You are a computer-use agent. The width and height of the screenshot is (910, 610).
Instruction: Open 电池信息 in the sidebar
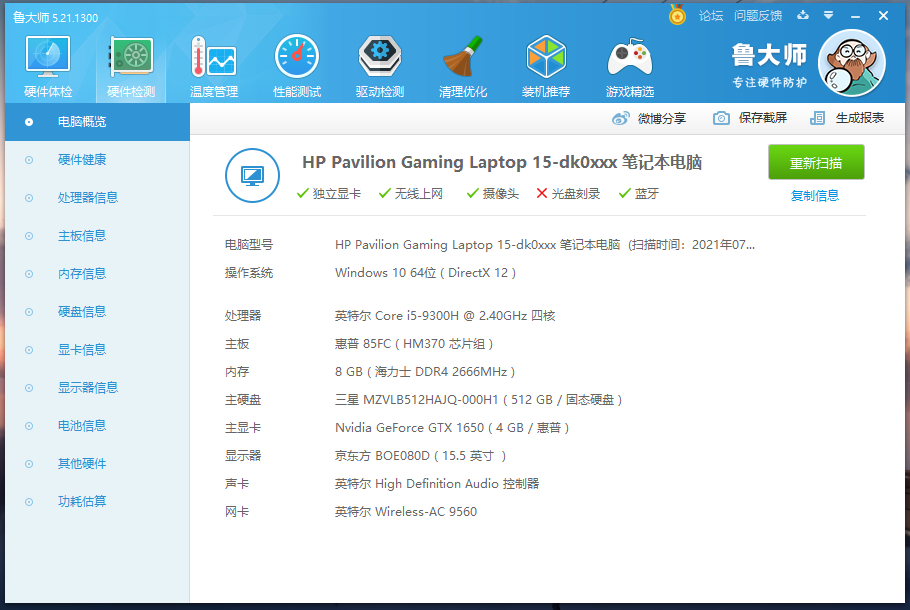point(98,426)
